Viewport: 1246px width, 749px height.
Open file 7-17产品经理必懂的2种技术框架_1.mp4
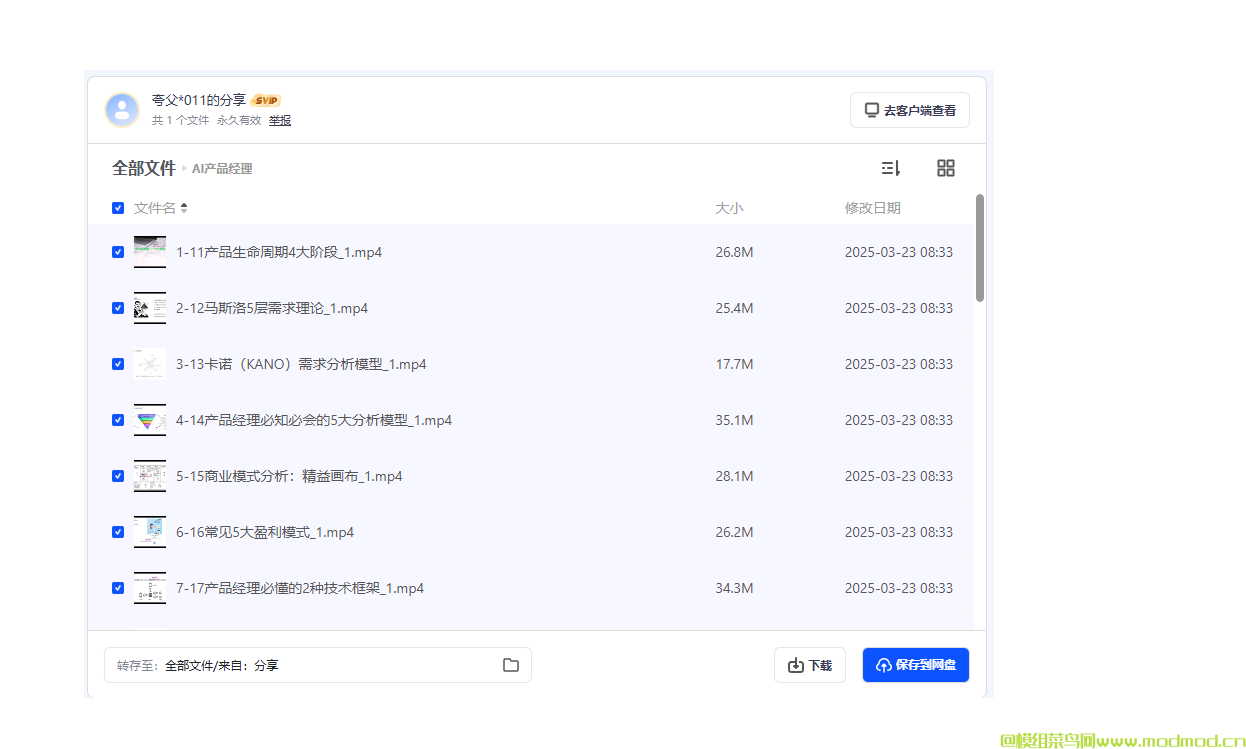tap(300, 588)
